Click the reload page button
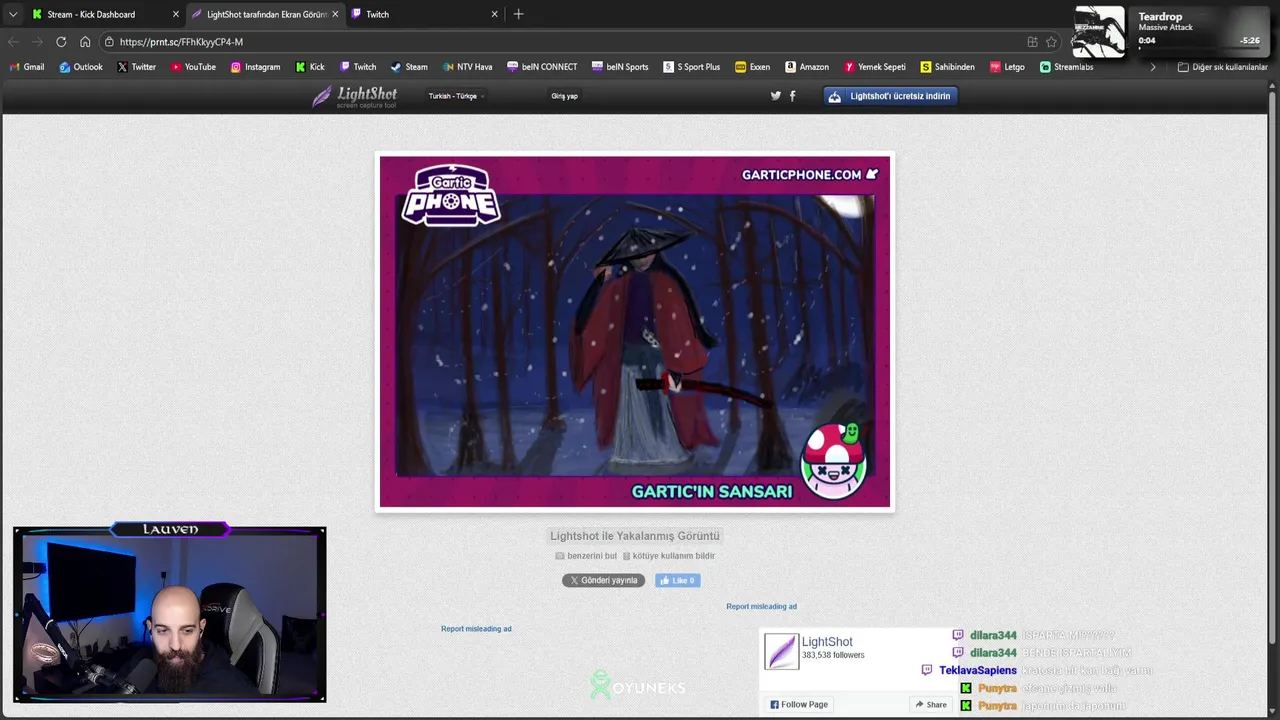This screenshot has width=1280, height=720. tap(61, 42)
